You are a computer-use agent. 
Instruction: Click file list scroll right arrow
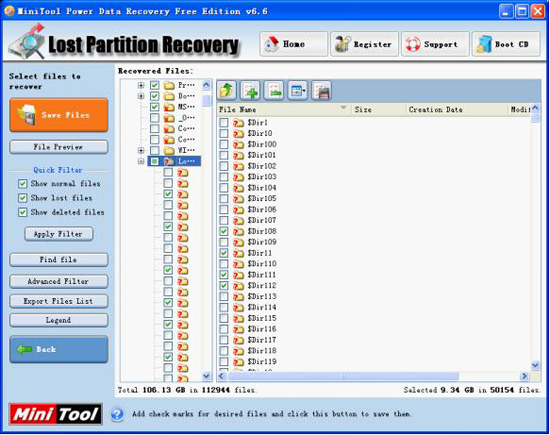click(524, 376)
